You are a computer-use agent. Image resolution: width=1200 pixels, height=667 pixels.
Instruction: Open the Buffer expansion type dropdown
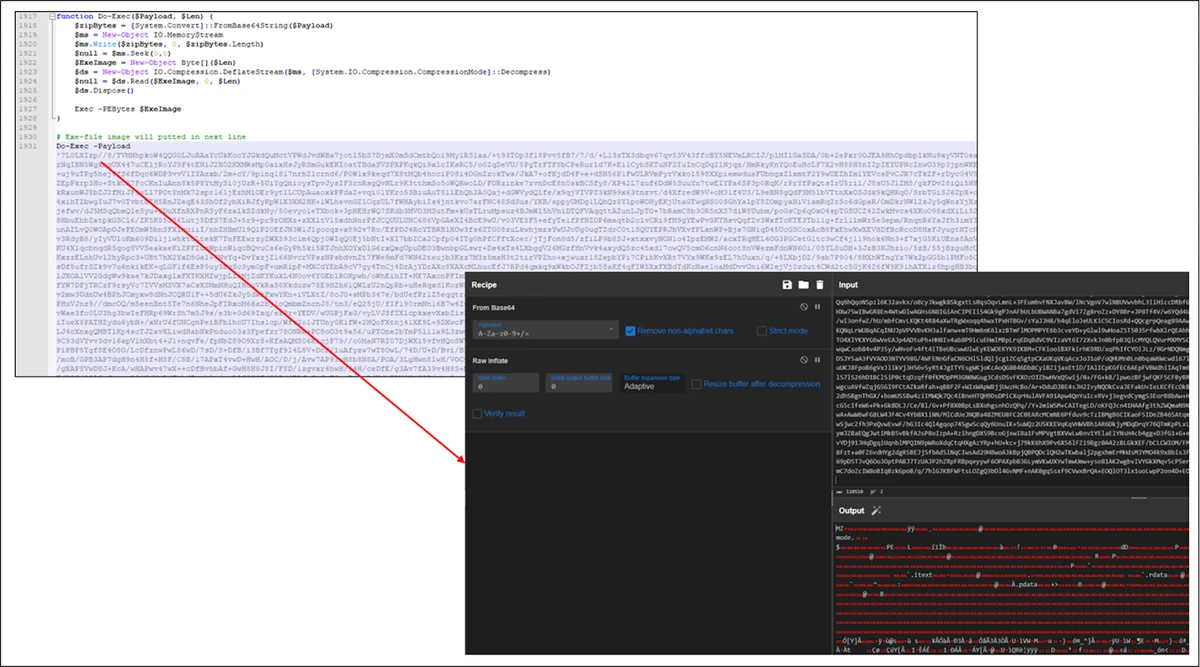[652, 386]
